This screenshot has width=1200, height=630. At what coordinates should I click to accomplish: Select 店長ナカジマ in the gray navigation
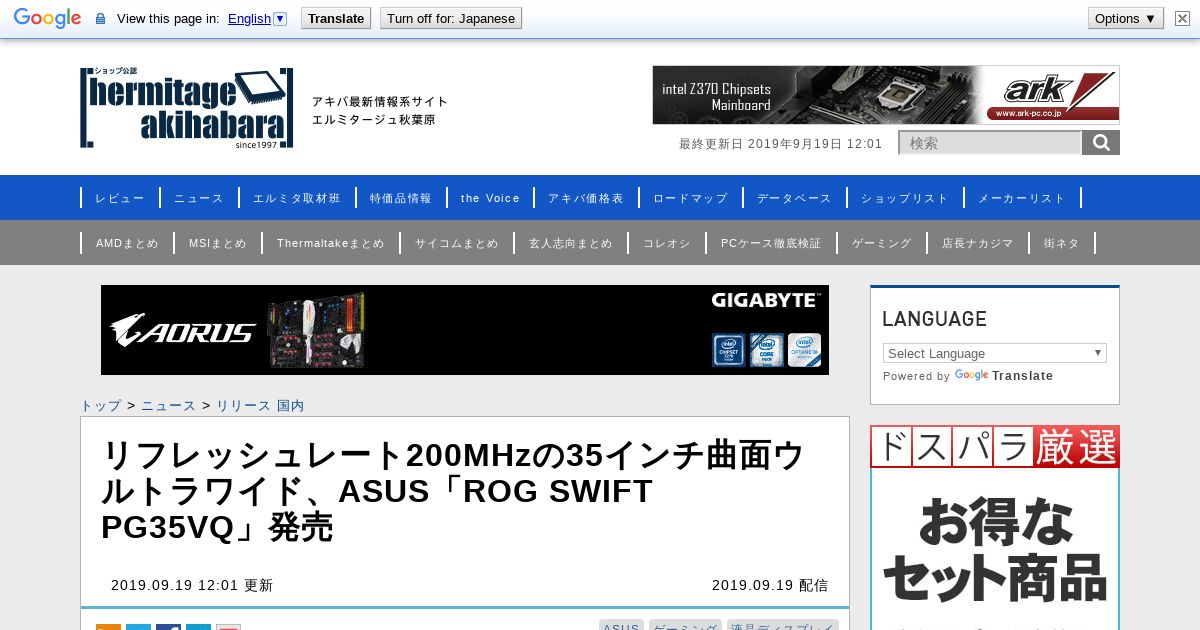(978, 243)
